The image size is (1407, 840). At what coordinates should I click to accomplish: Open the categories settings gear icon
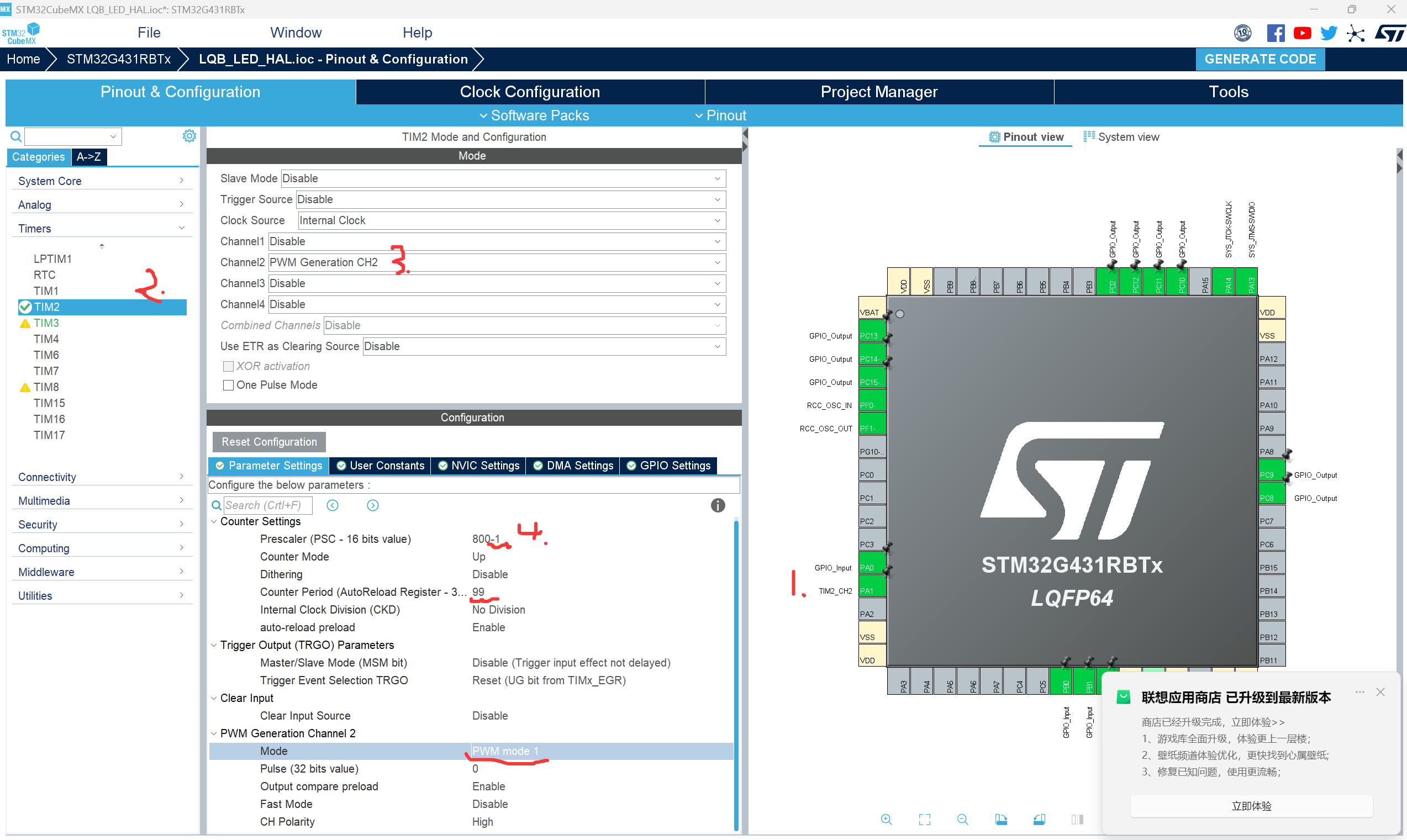[x=189, y=136]
